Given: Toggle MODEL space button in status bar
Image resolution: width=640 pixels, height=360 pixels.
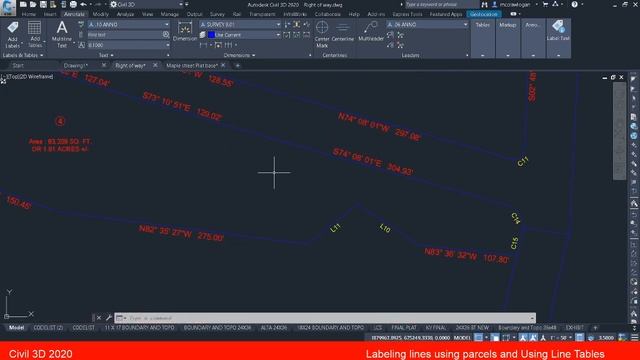Looking at the screenshot, I should [462, 338].
